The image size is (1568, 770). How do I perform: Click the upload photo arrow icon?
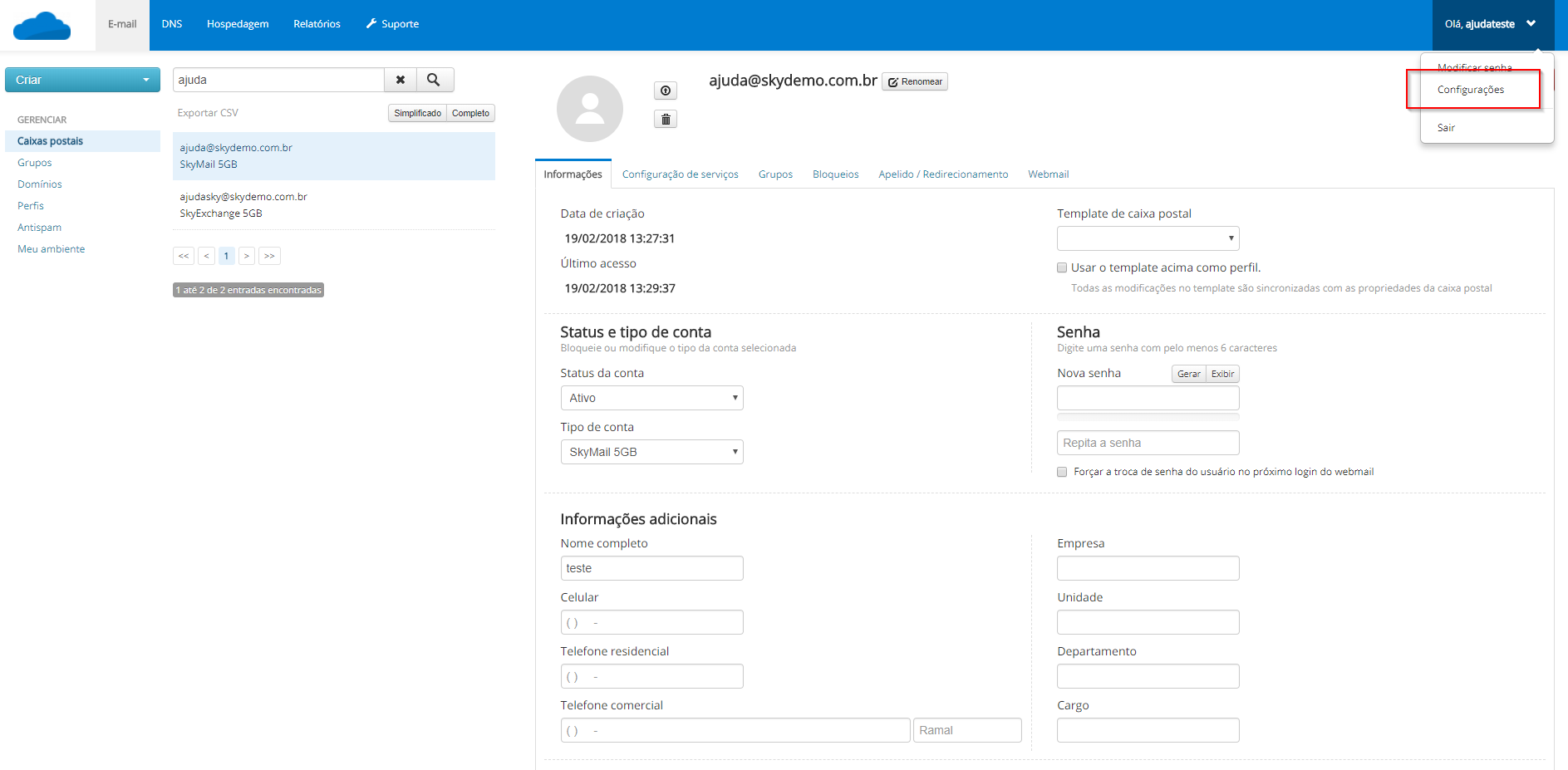point(666,91)
